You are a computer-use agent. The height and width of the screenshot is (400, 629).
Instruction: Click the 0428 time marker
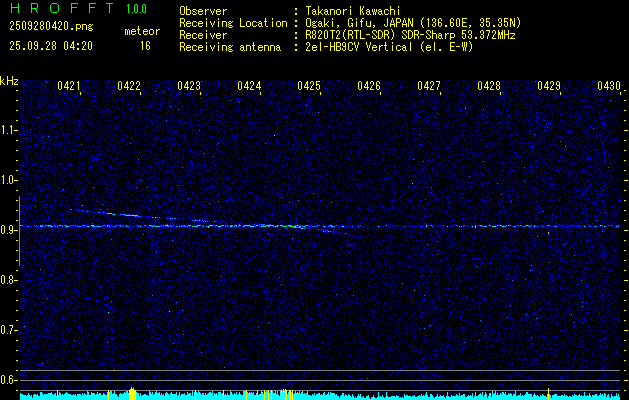[x=489, y=87]
